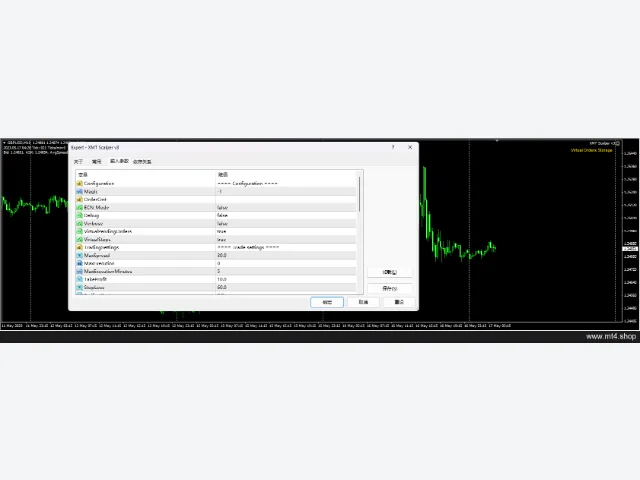Viewport: 640px width, 480px height.
Task: Click the icon beside VirtualStops
Action: (x=80, y=240)
